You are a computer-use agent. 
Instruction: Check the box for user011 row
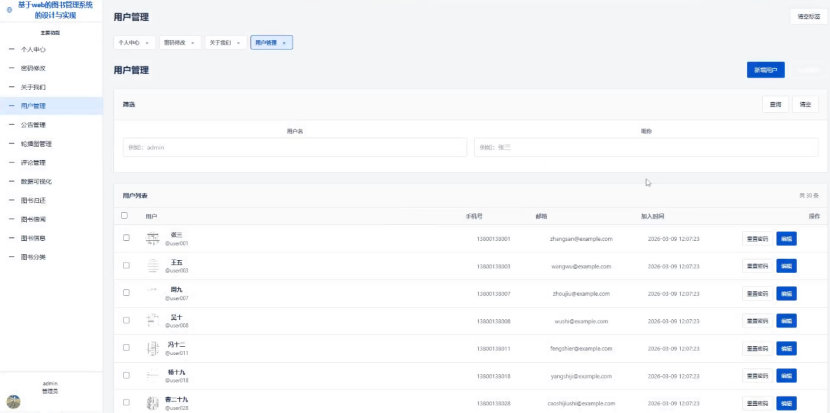(126, 347)
